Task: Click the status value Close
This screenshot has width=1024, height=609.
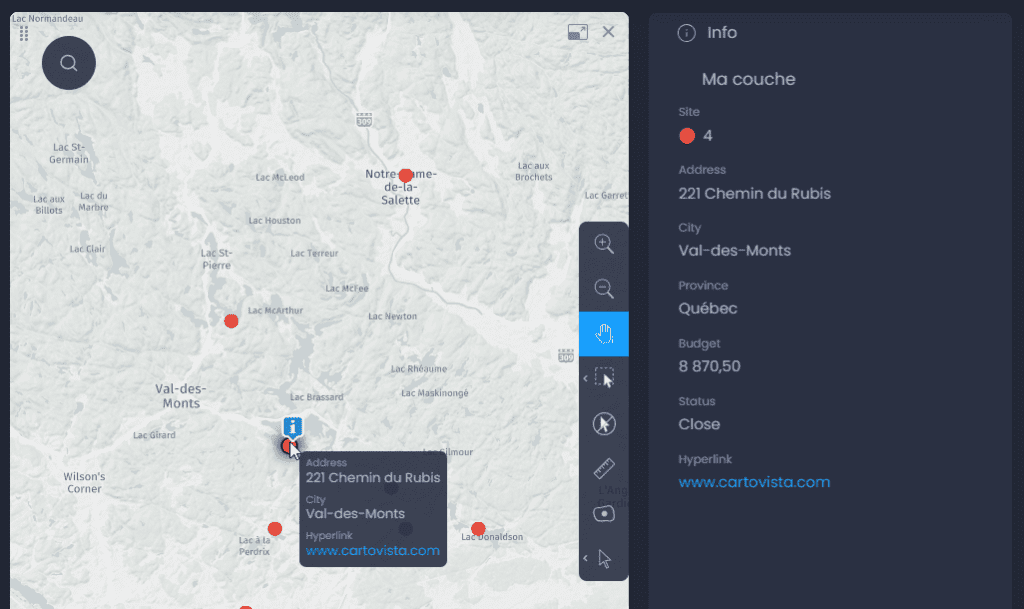Action: tap(699, 424)
